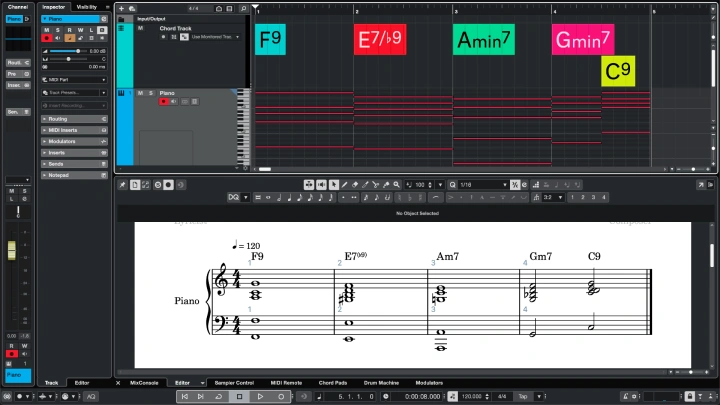Adjust Inspector pan slider

[68, 59]
